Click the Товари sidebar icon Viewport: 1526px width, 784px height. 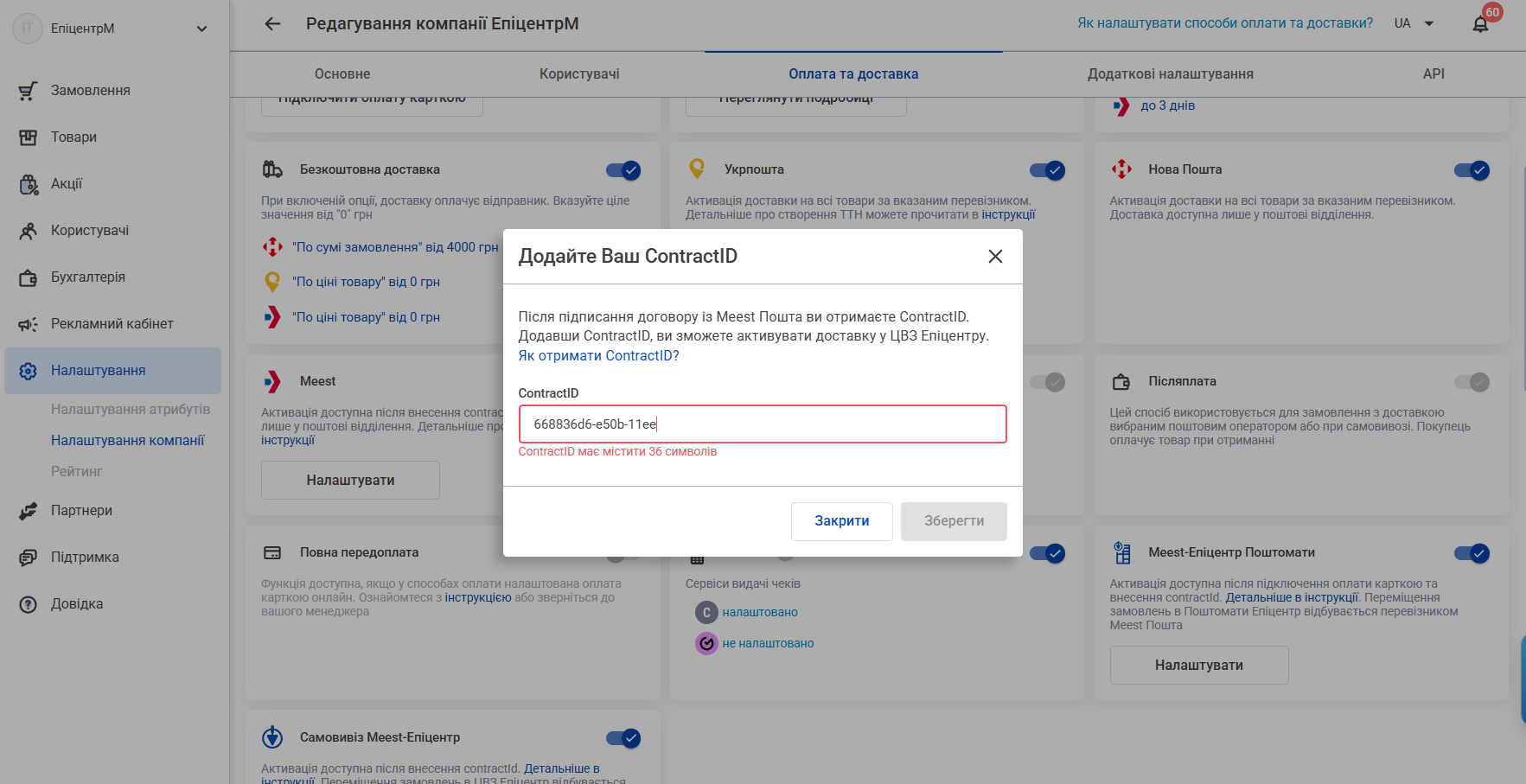pos(28,137)
